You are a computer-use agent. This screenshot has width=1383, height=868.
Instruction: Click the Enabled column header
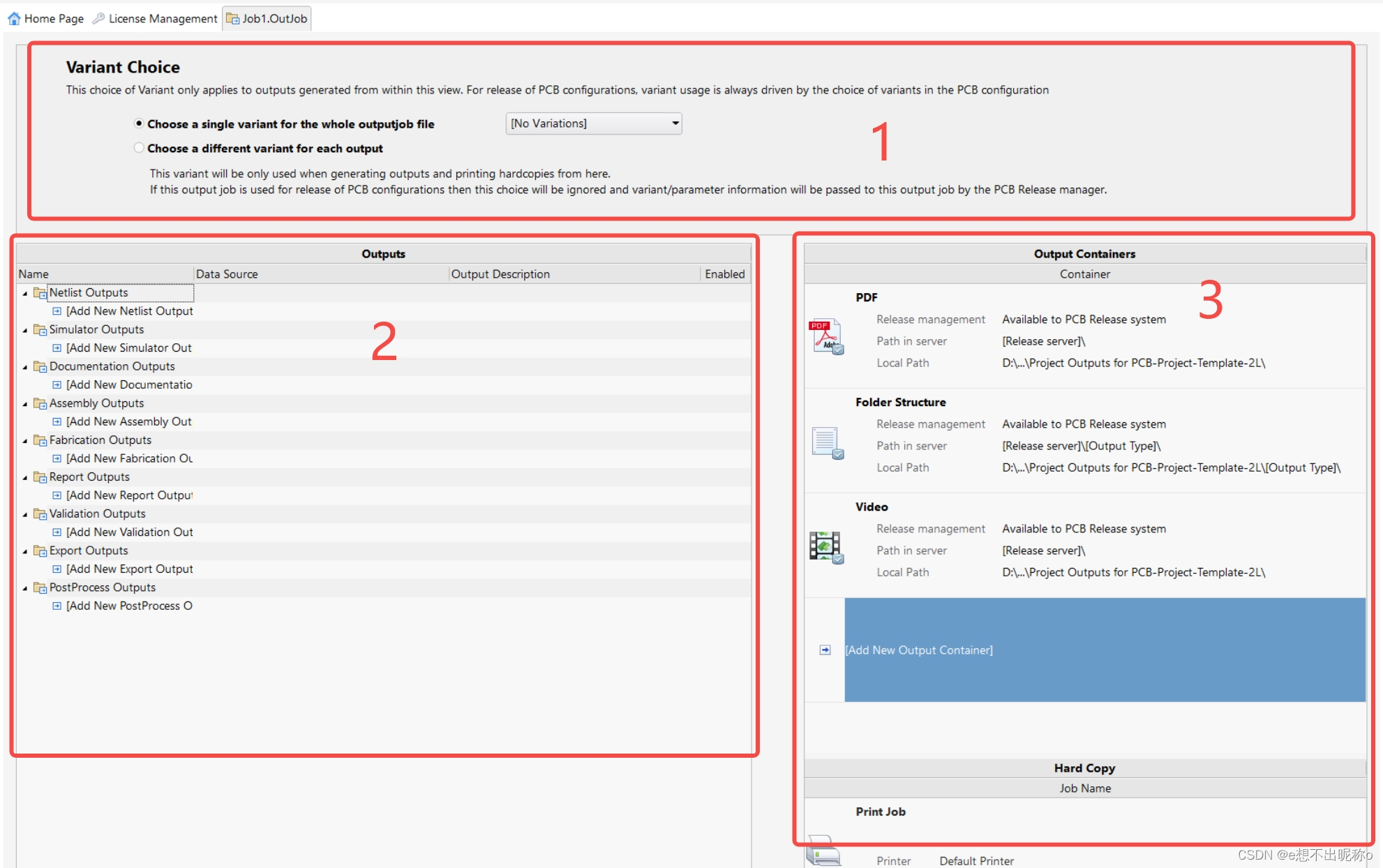click(x=724, y=274)
